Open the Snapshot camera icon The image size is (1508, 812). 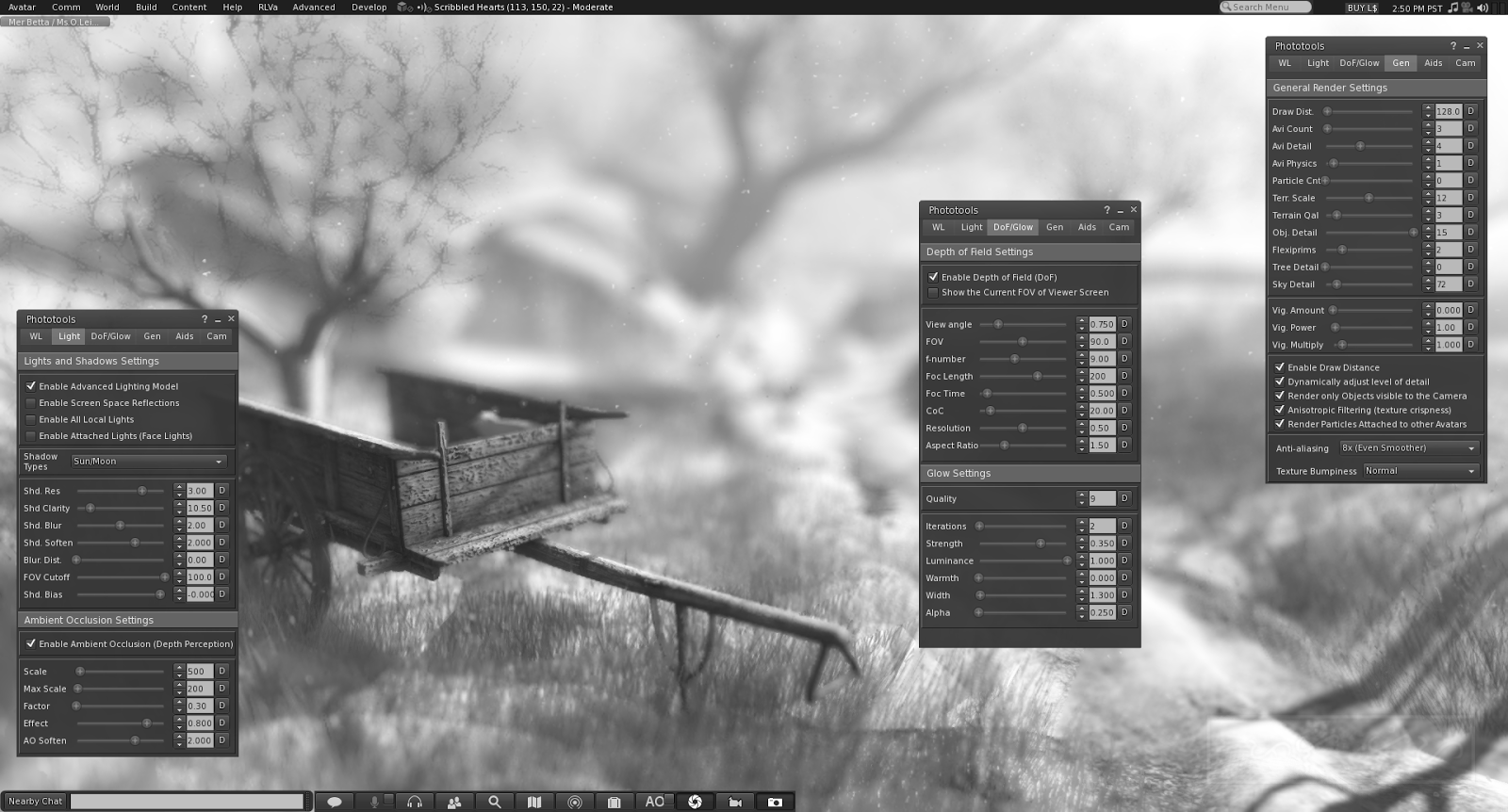click(775, 802)
